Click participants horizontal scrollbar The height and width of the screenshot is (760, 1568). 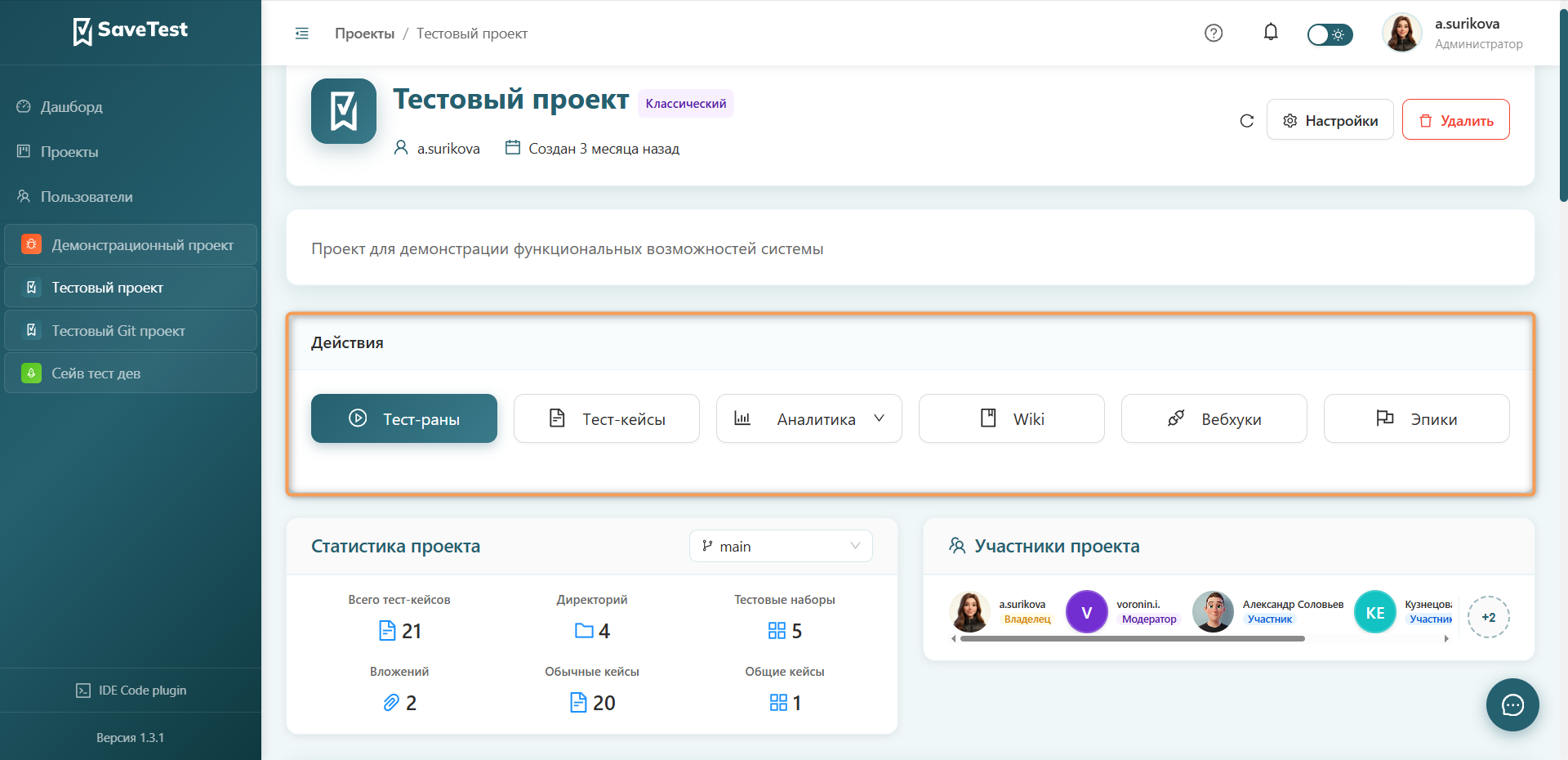click(1133, 639)
